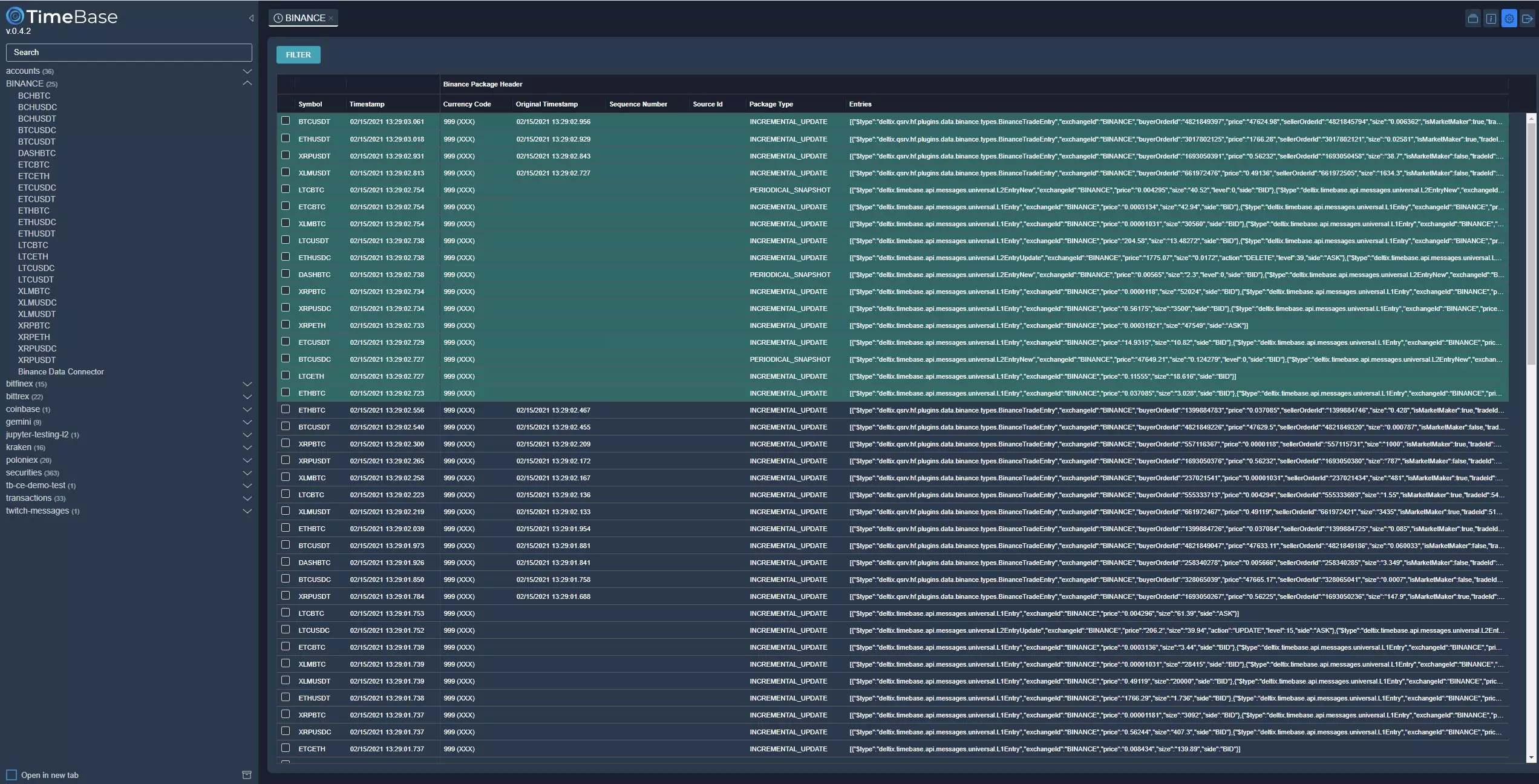Viewport: 1539px width, 784px height.
Task: Tick the LTCUSDC 13:29:01.752 row checkbox
Action: tap(286, 629)
